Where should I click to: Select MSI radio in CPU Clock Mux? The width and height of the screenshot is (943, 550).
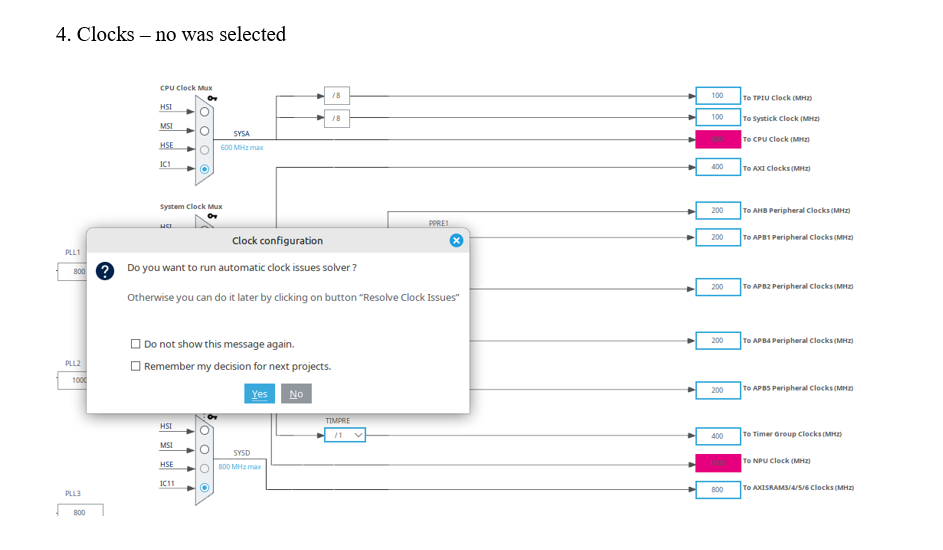(205, 130)
